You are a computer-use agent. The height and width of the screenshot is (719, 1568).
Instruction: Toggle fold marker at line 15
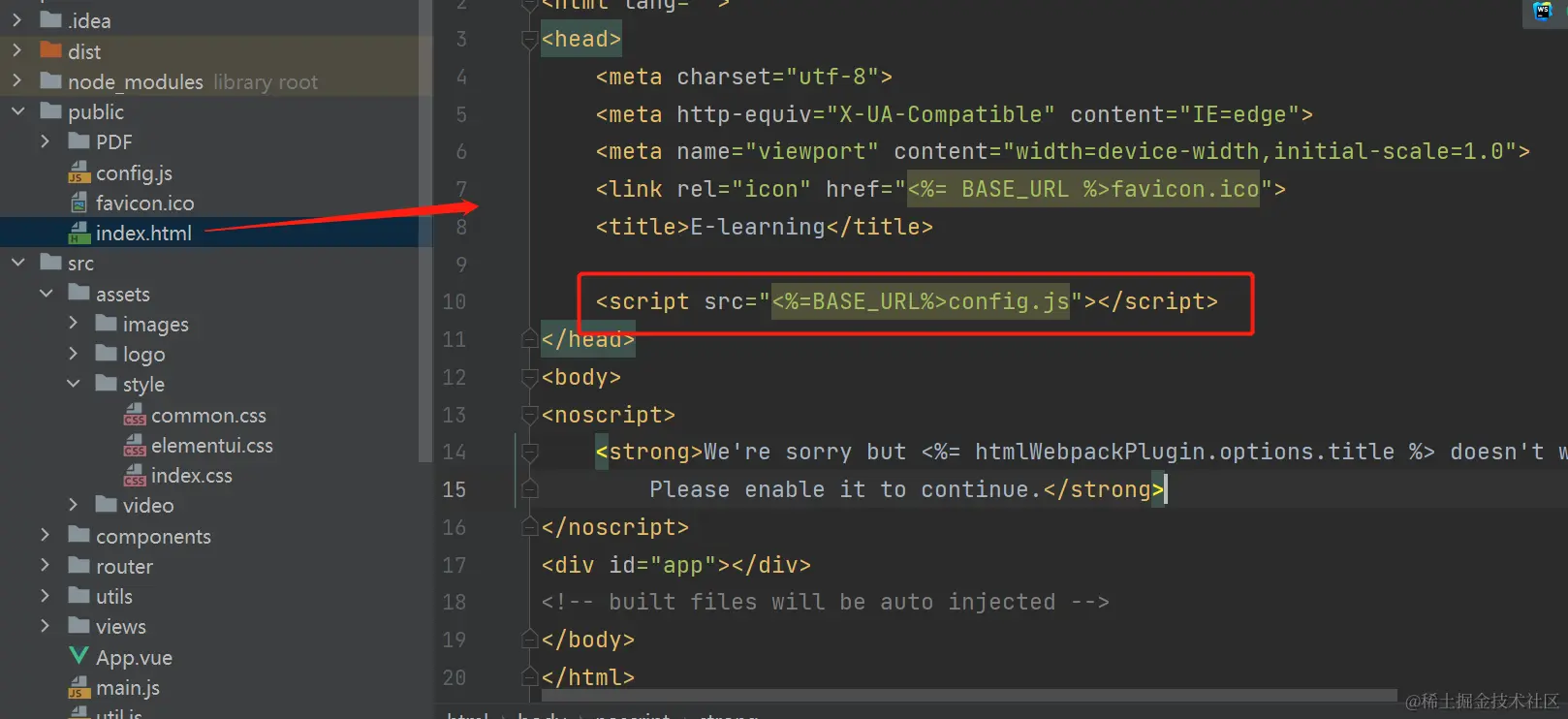tap(529, 489)
